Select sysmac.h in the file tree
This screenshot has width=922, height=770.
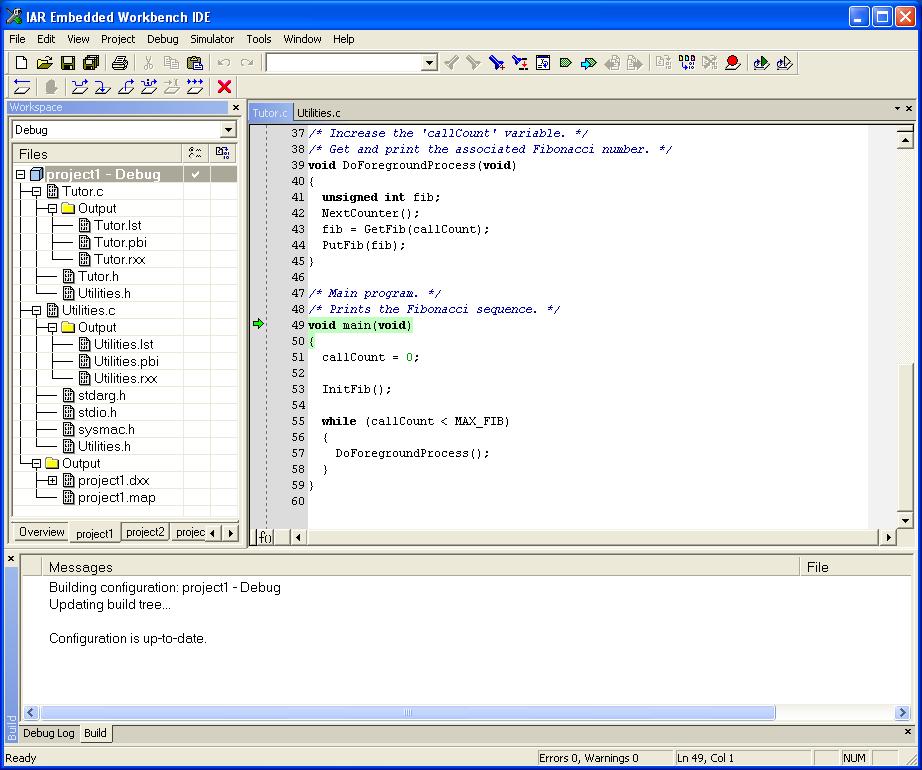(106, 430)
